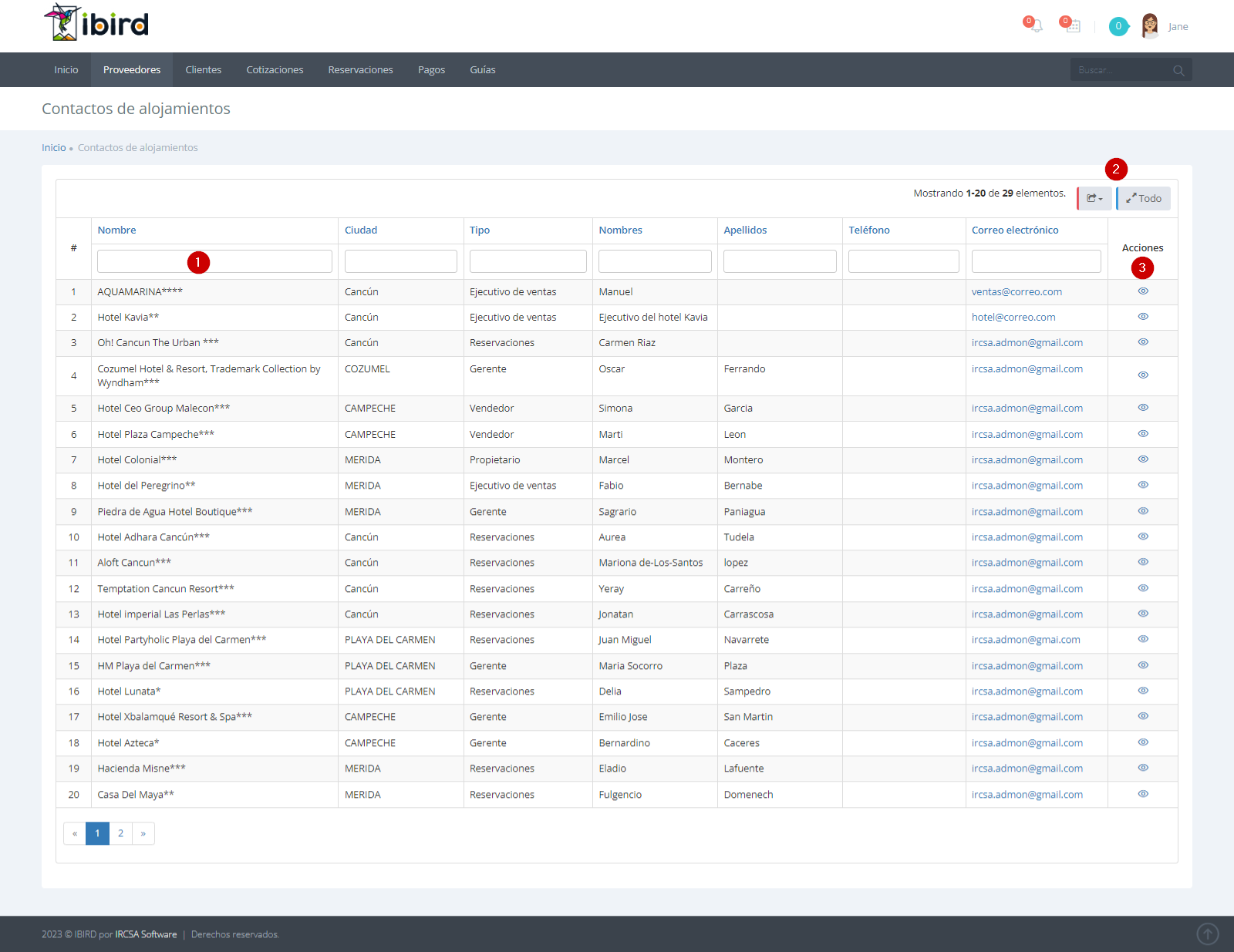View Hotel Colonial*** contact

coord(1143,459)
